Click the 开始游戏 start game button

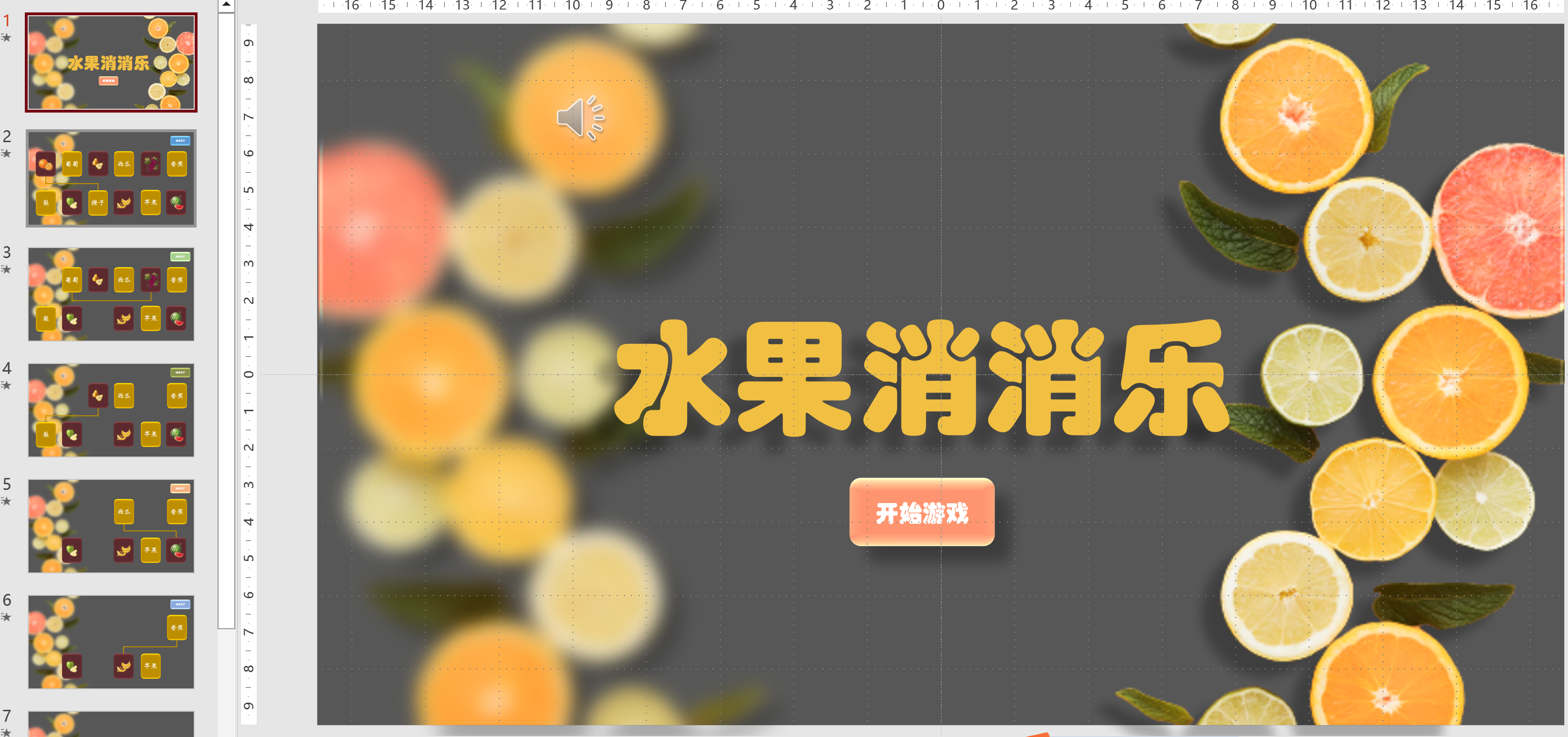(x=921, y=512)
